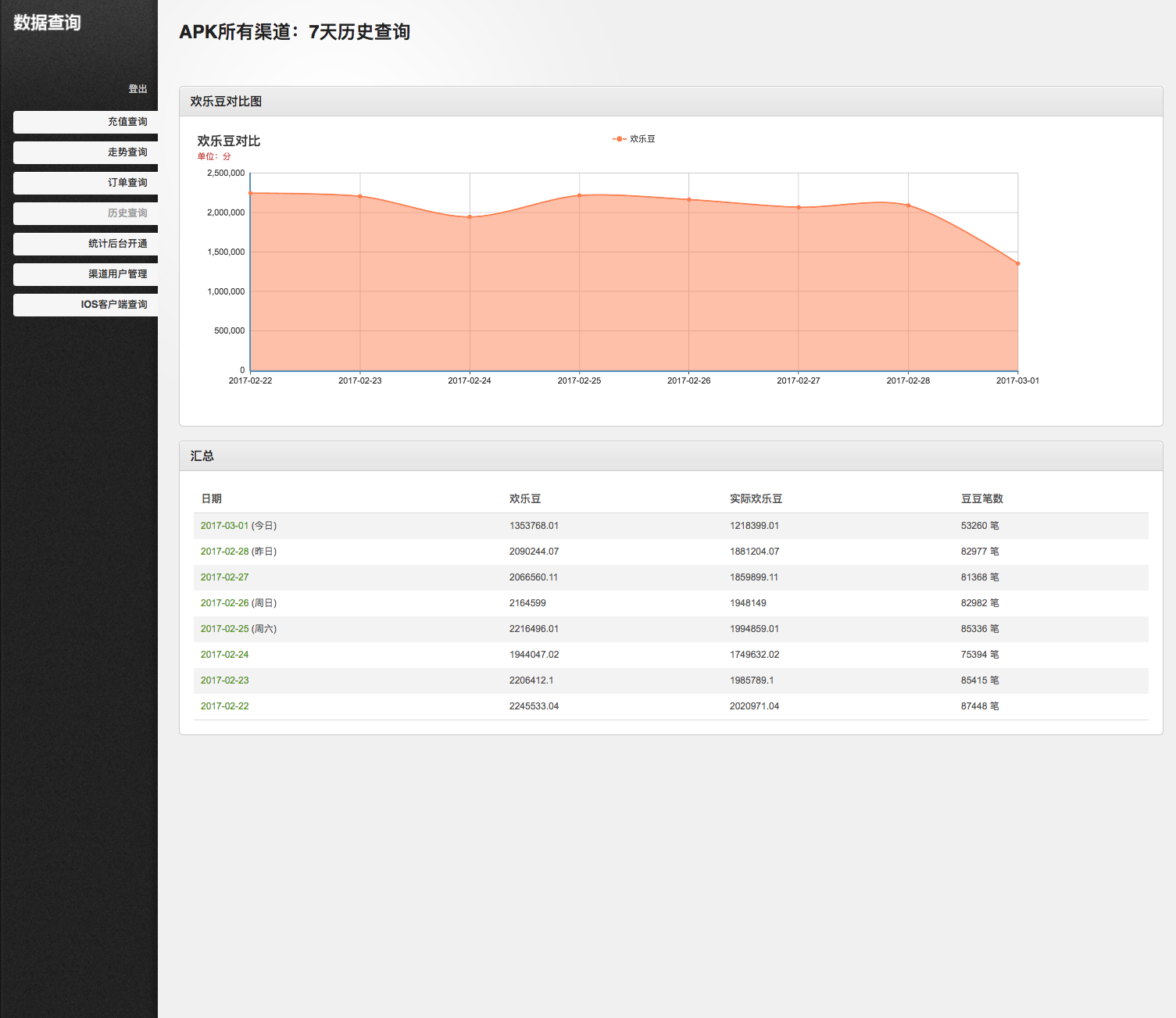
Task: Open the 2017-02-27 date link in table
Action: pyautogui.click(x=224, y=577)
